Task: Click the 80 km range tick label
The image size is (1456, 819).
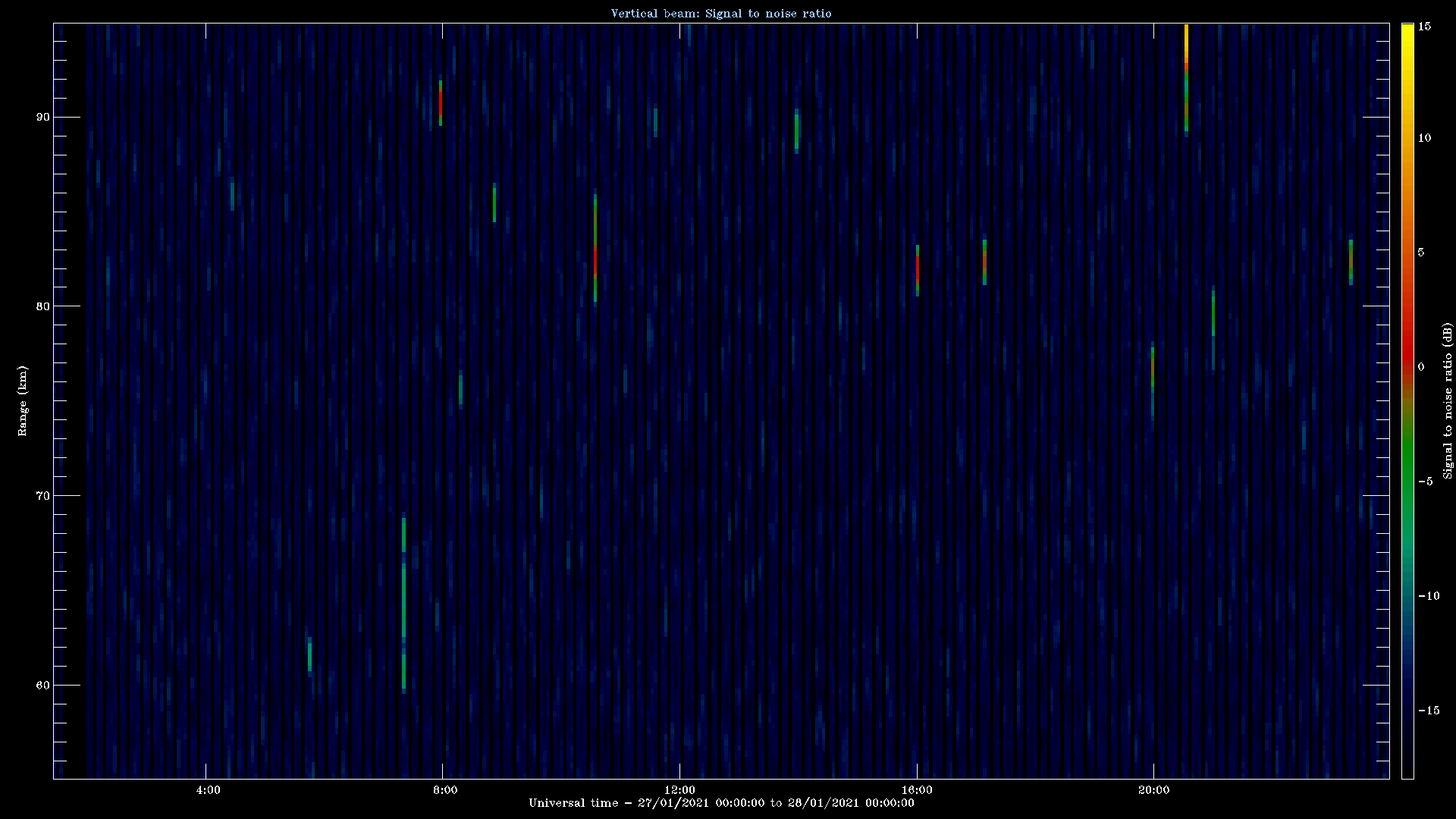Action: click(x=43, y=306)
